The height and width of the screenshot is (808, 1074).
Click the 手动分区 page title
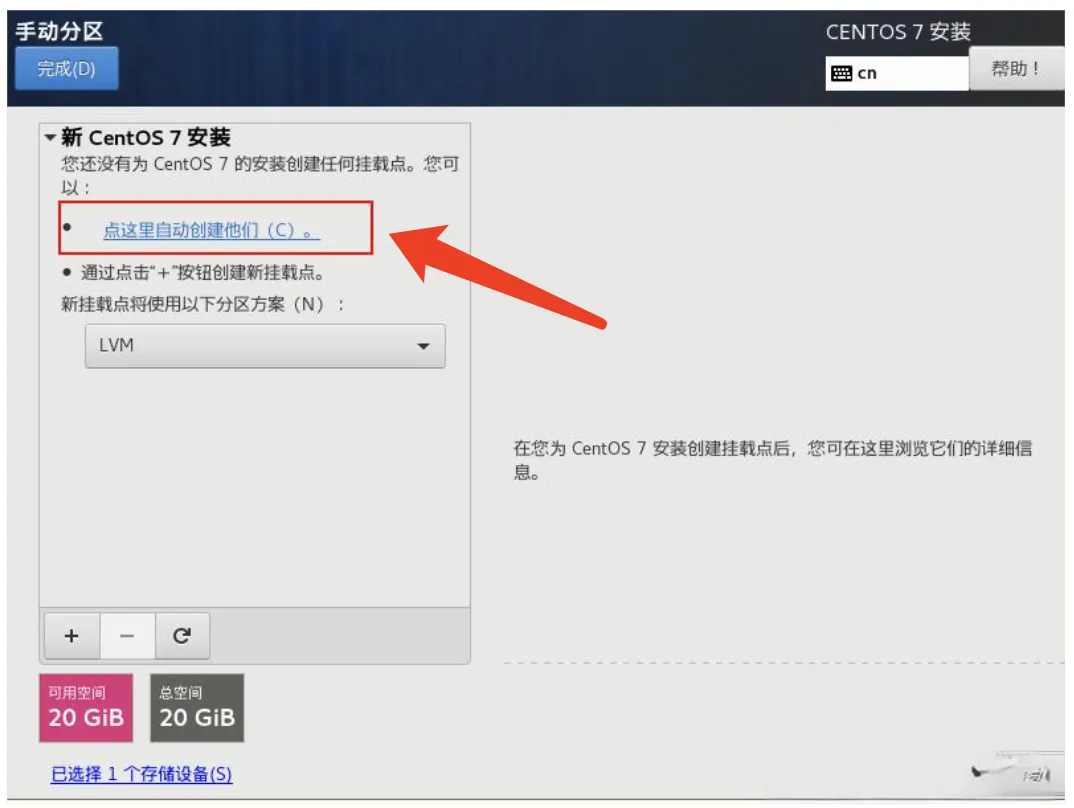pyautogui.click(x=60, y=31)
